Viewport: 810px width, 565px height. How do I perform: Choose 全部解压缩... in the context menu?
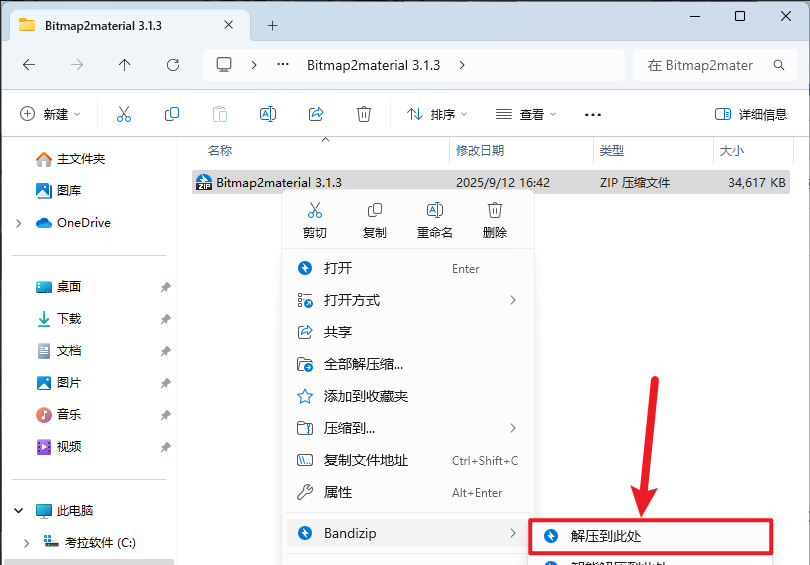point(408,364)
